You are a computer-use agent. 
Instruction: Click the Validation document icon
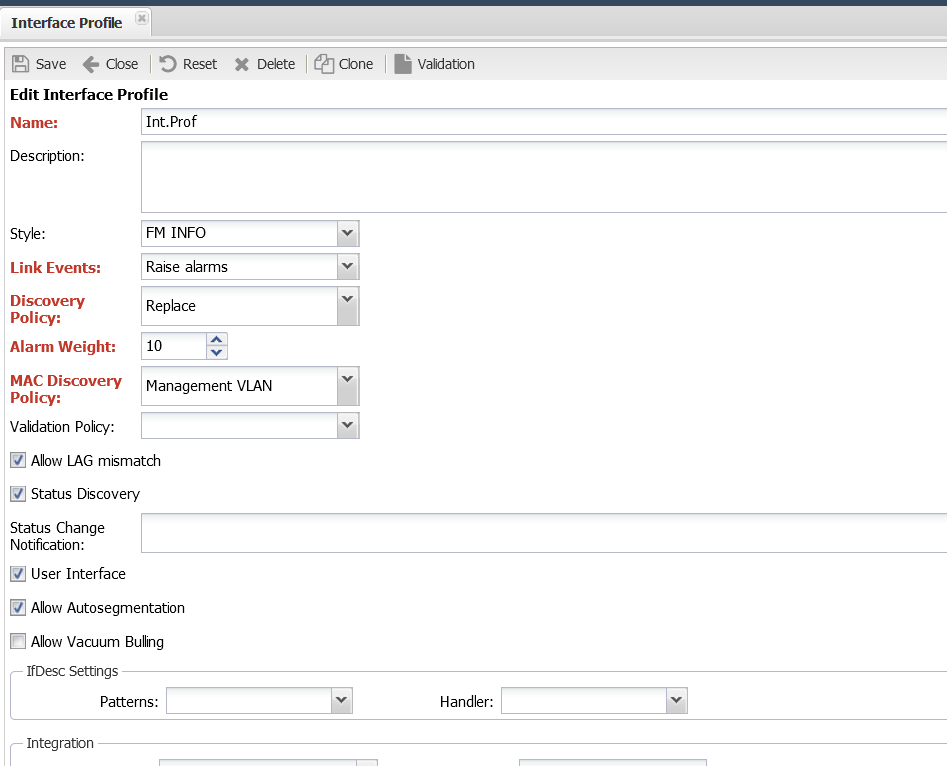[x=403, y=64]
